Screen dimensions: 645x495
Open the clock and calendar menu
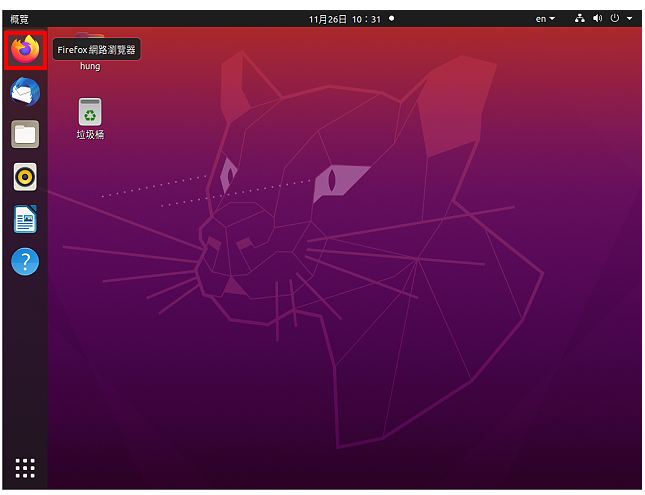click(x=345, y=19)
